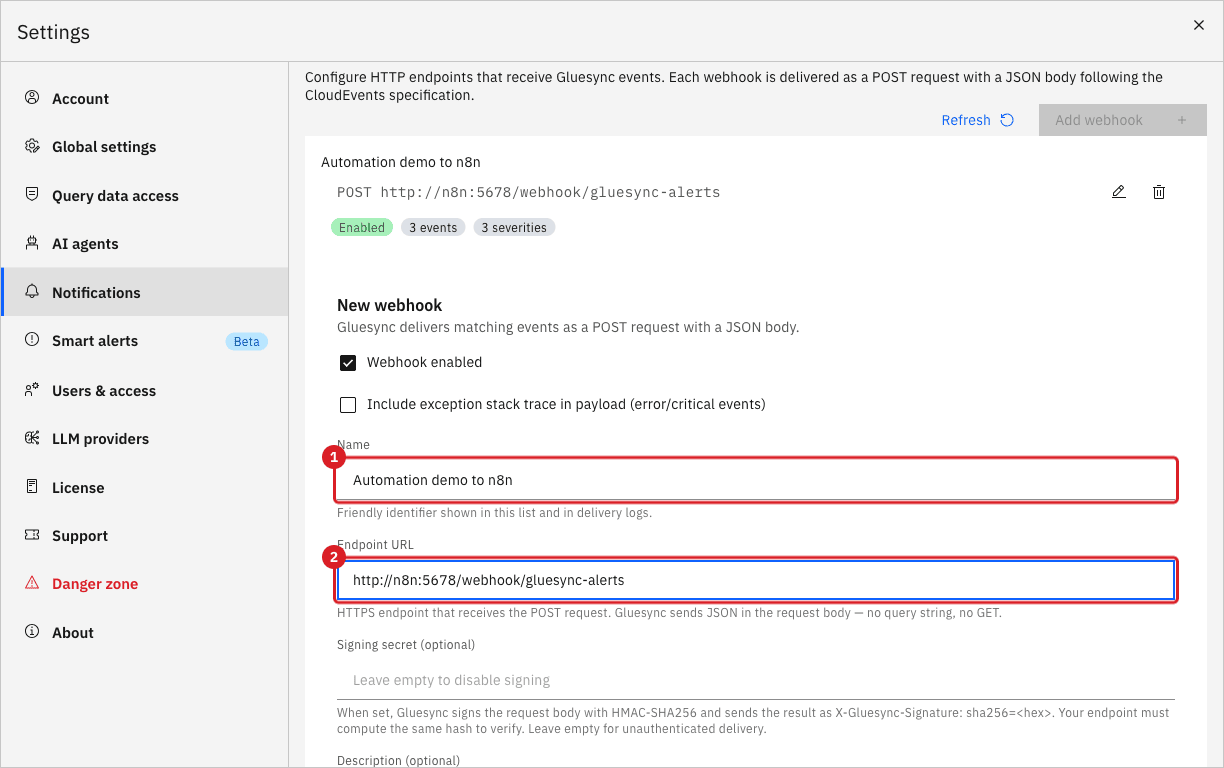
Task: Click the Notifications bell icon
Action: 32,292
